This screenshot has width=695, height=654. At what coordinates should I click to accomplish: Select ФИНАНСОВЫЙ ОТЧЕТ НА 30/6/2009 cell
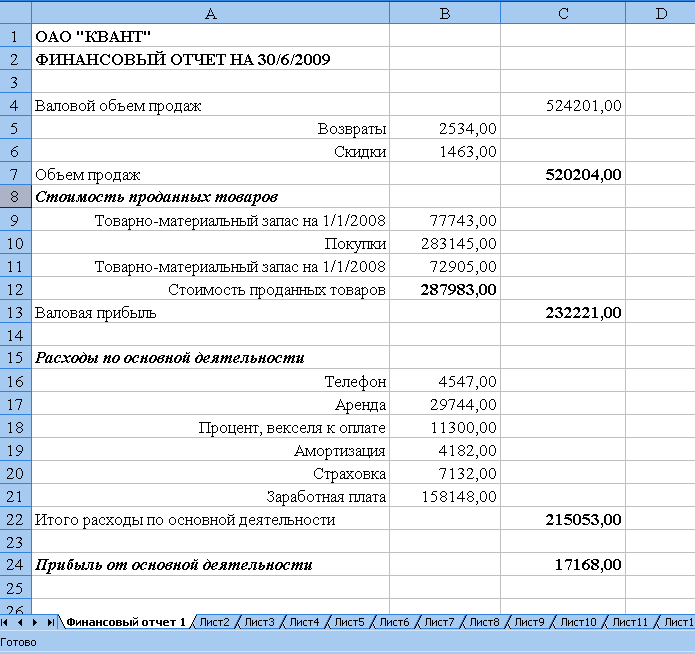coord(211,59)
